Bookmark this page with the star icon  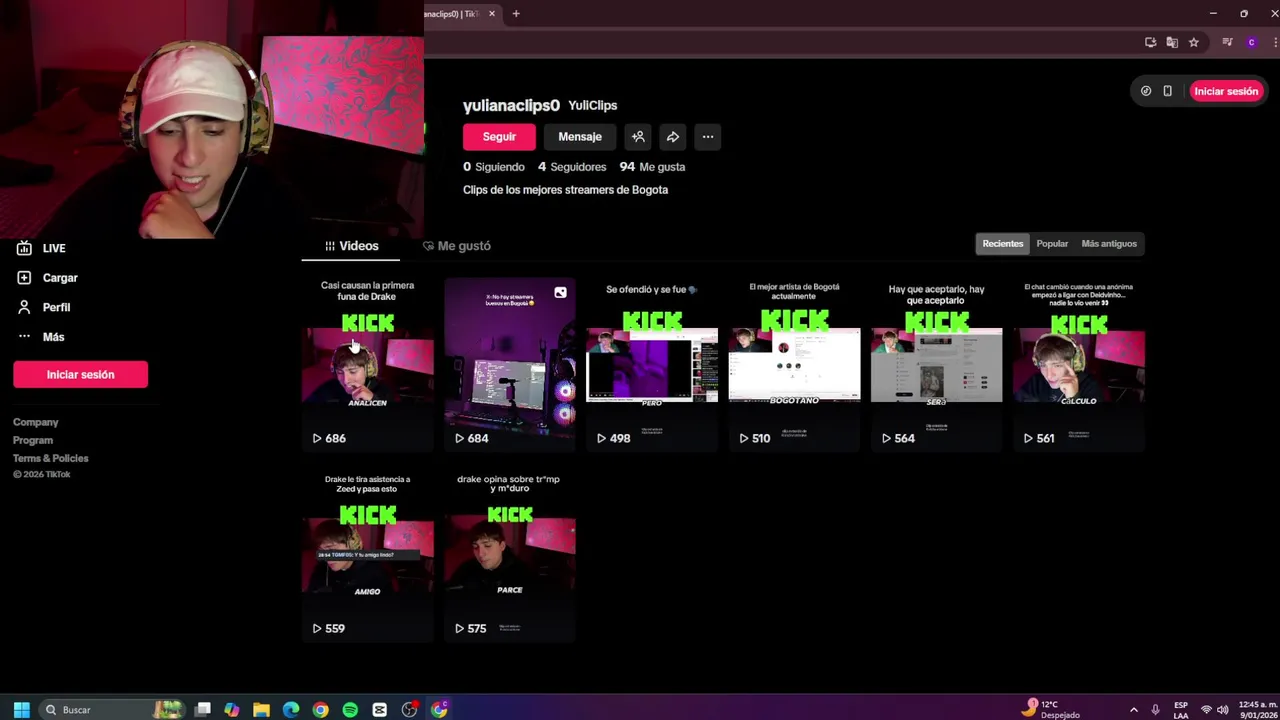1193,42
